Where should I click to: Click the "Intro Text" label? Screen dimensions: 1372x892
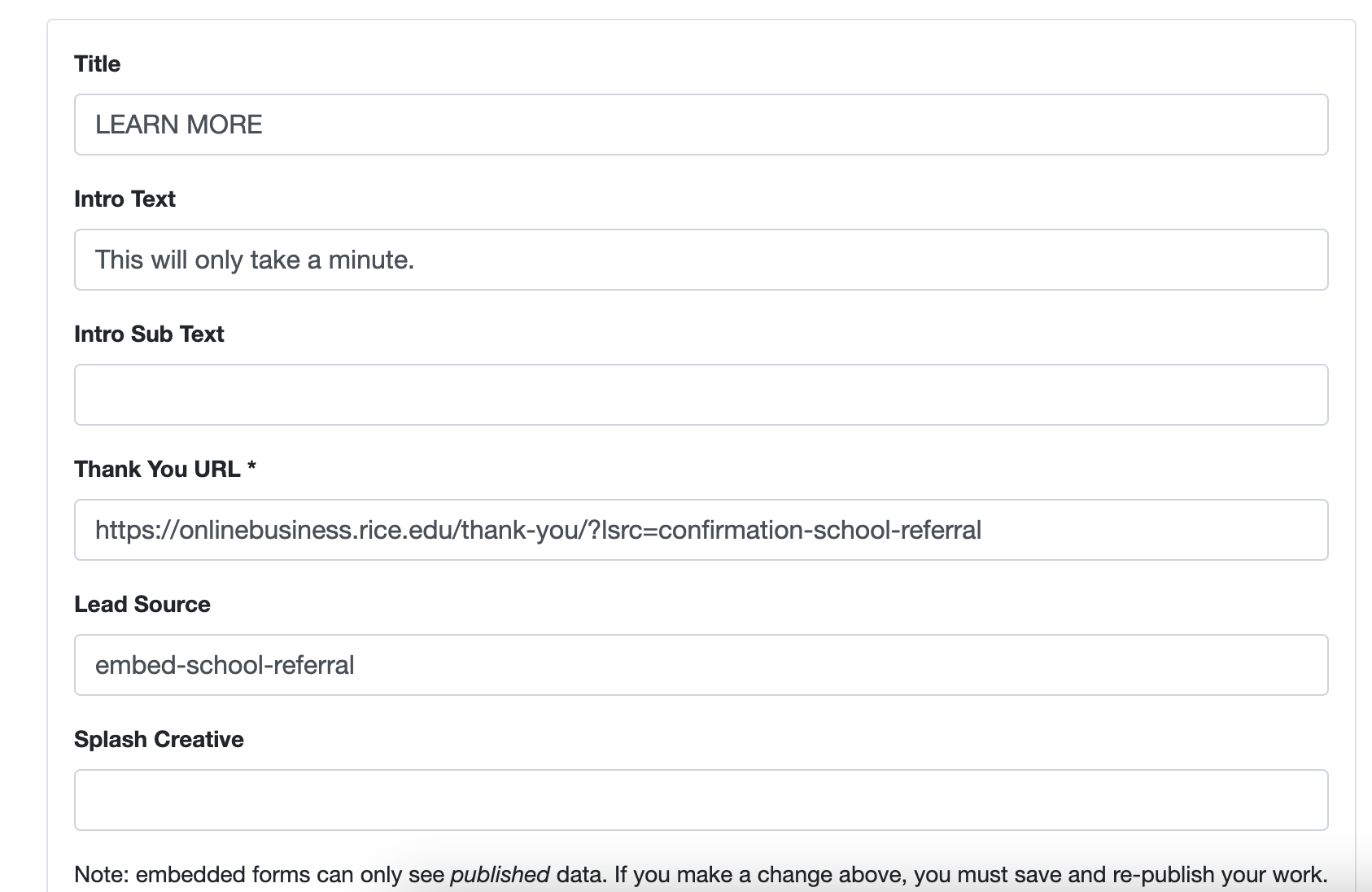point(125,199)
